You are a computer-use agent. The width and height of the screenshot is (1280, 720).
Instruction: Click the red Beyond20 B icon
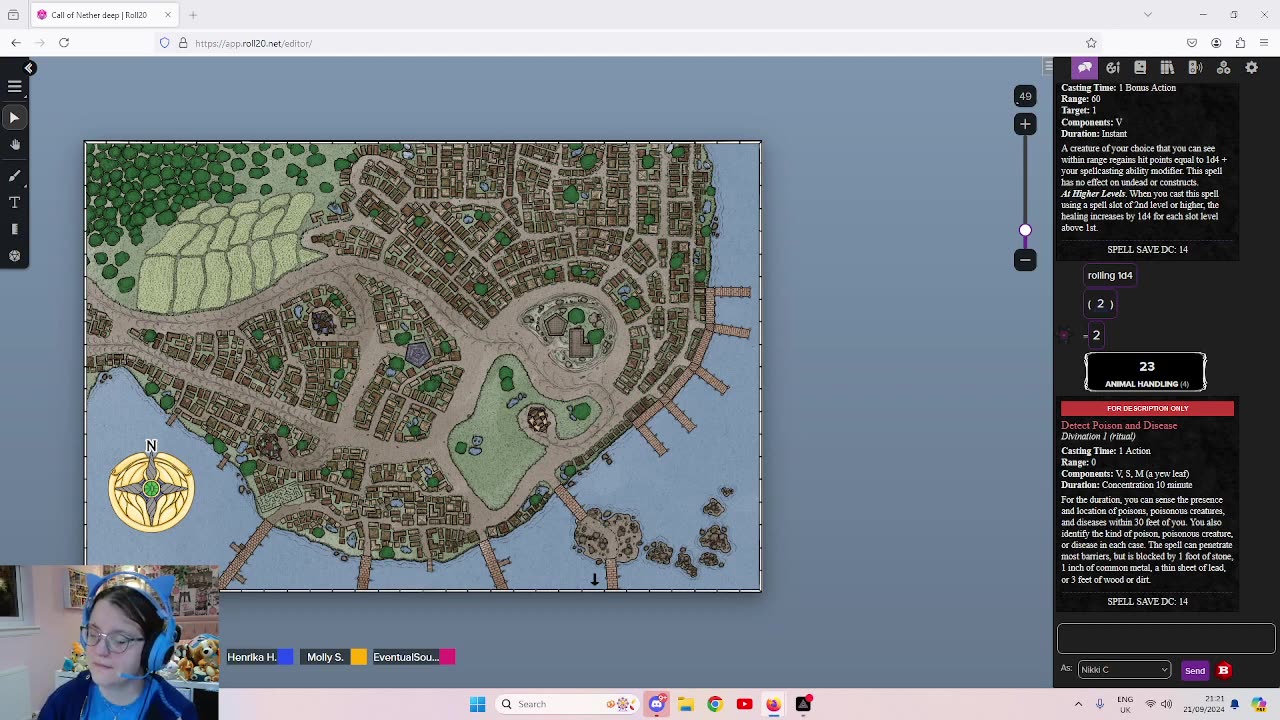coord(1223,670)
